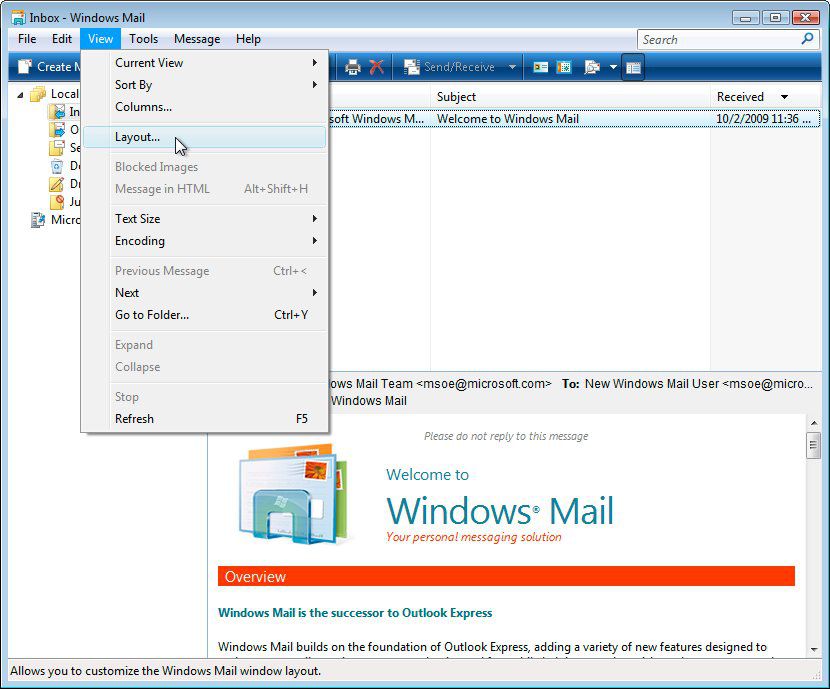Click the 10/2/2009 received date cell
The height and width of the screenshot is (689, 830).
[x=763, y=119]
